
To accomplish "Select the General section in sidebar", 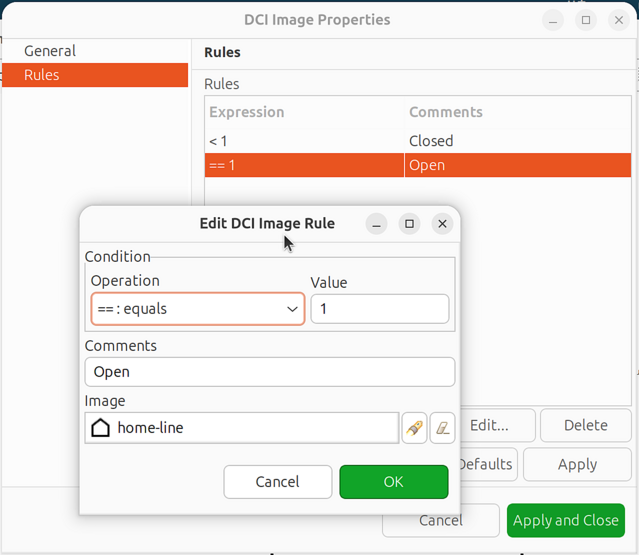I will coord(50,51).
